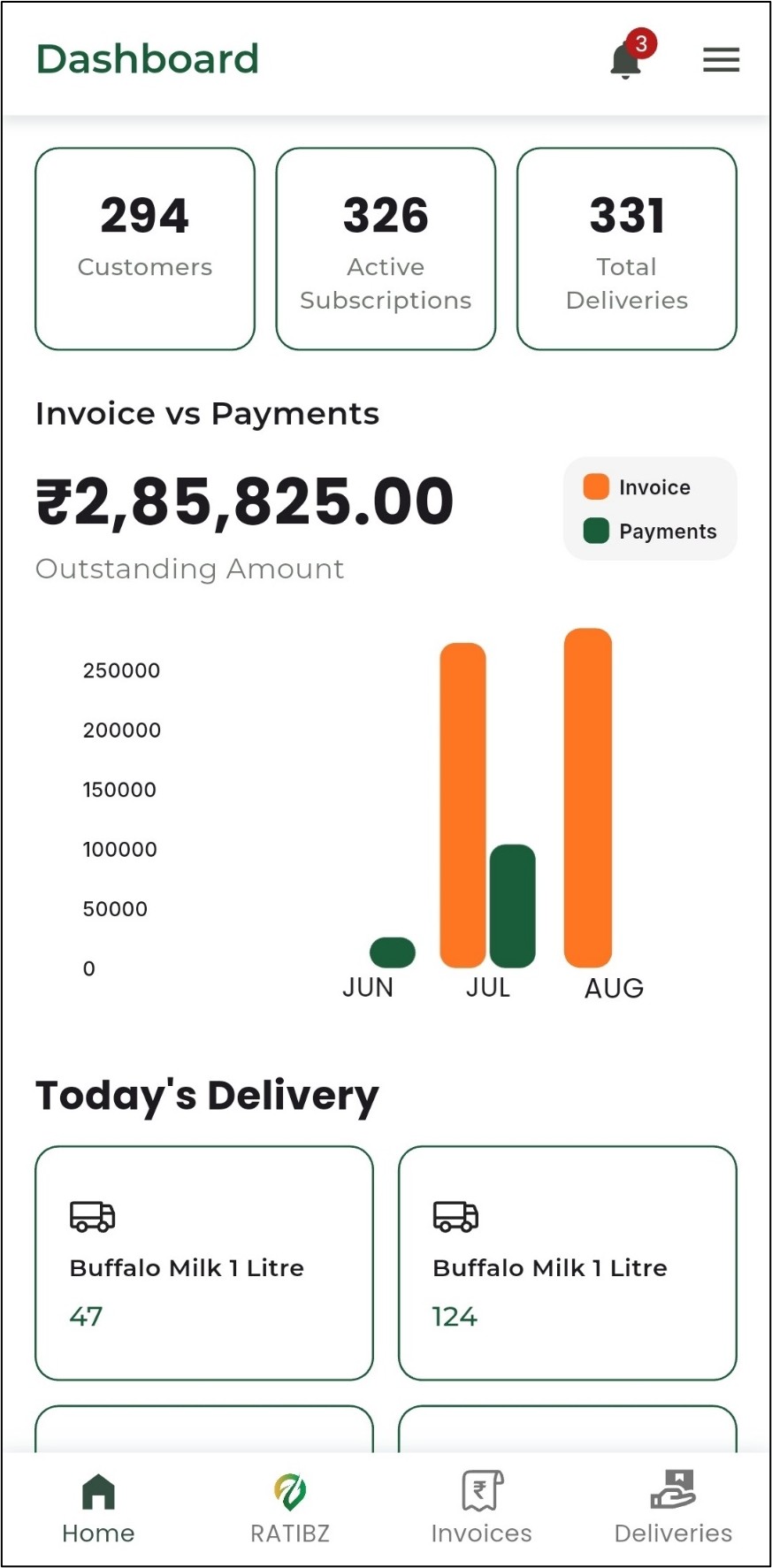Tap the truck icon on first delivery card
Screen dimensions: 772x1568
(91, 1217)
